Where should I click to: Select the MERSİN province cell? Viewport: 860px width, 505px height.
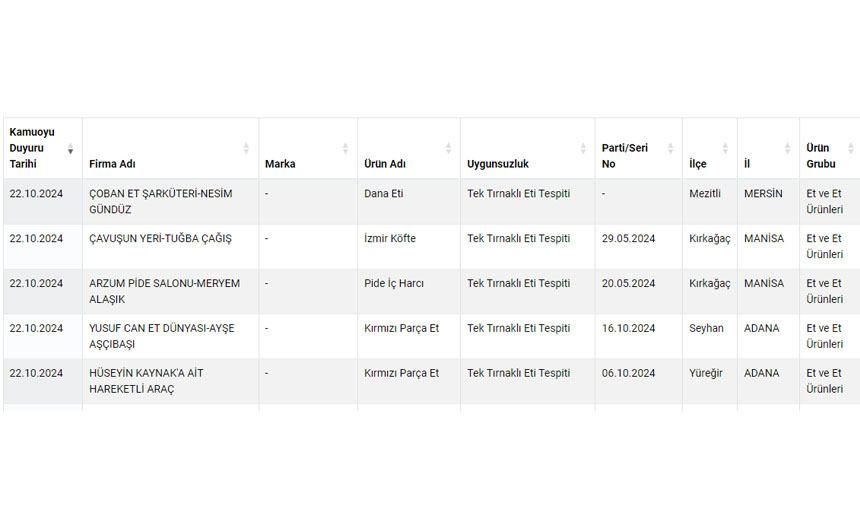tap(763, 193)
